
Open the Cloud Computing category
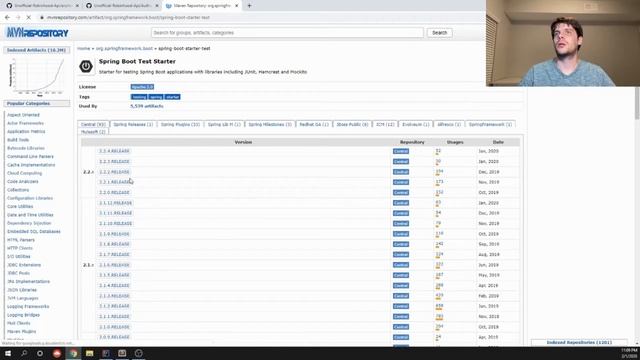(x=24, y=173)
